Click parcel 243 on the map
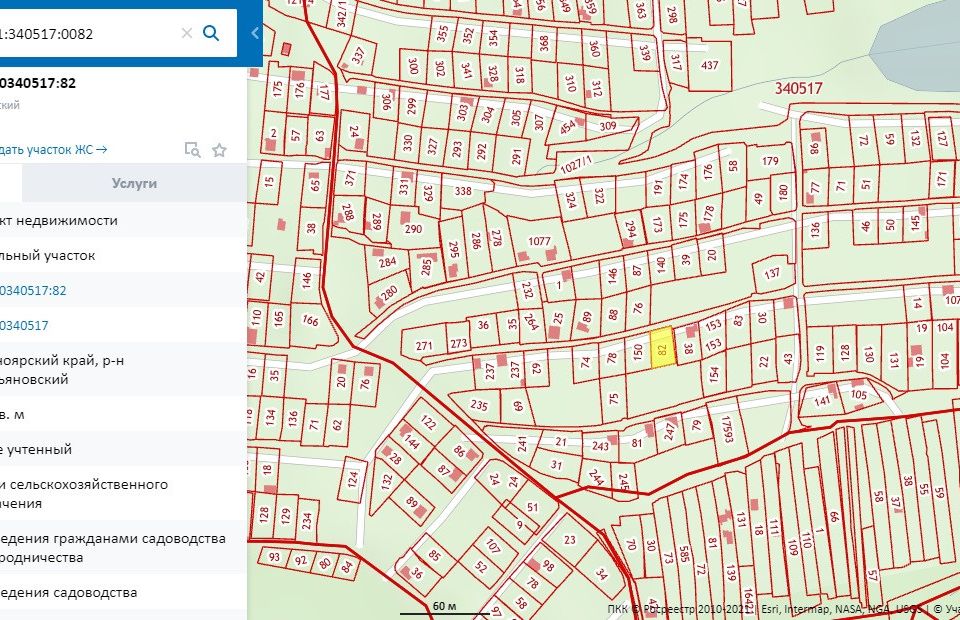 coord(600,446)
